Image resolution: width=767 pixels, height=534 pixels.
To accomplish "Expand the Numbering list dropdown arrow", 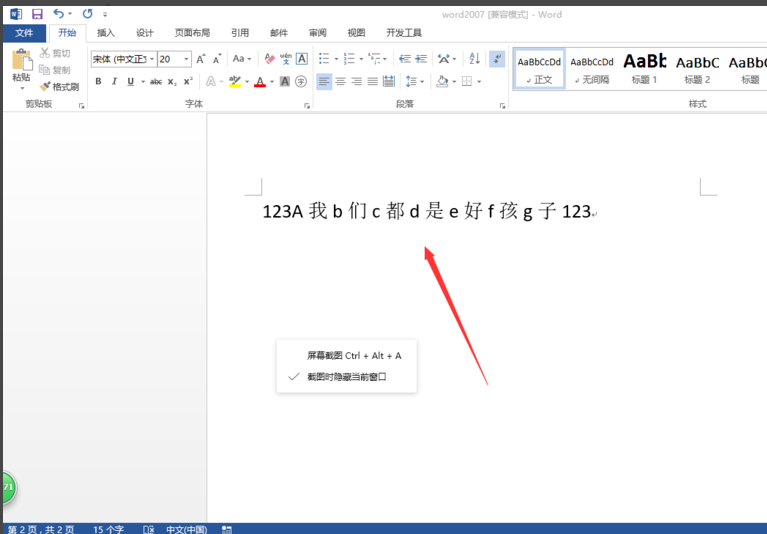I will click(361, 59).
